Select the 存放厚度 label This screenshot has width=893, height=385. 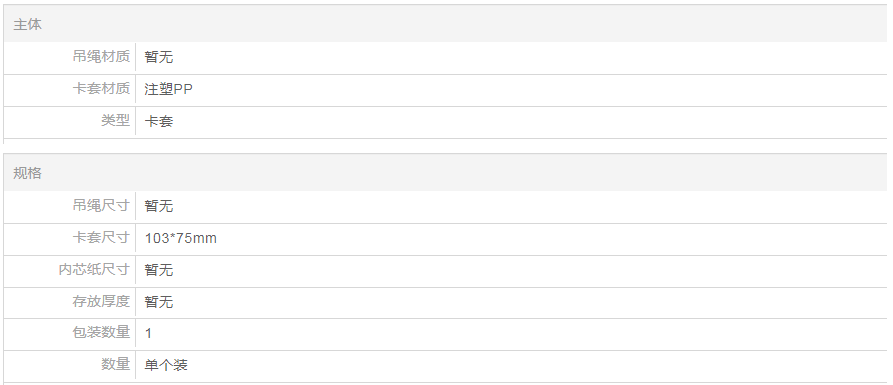101,301
